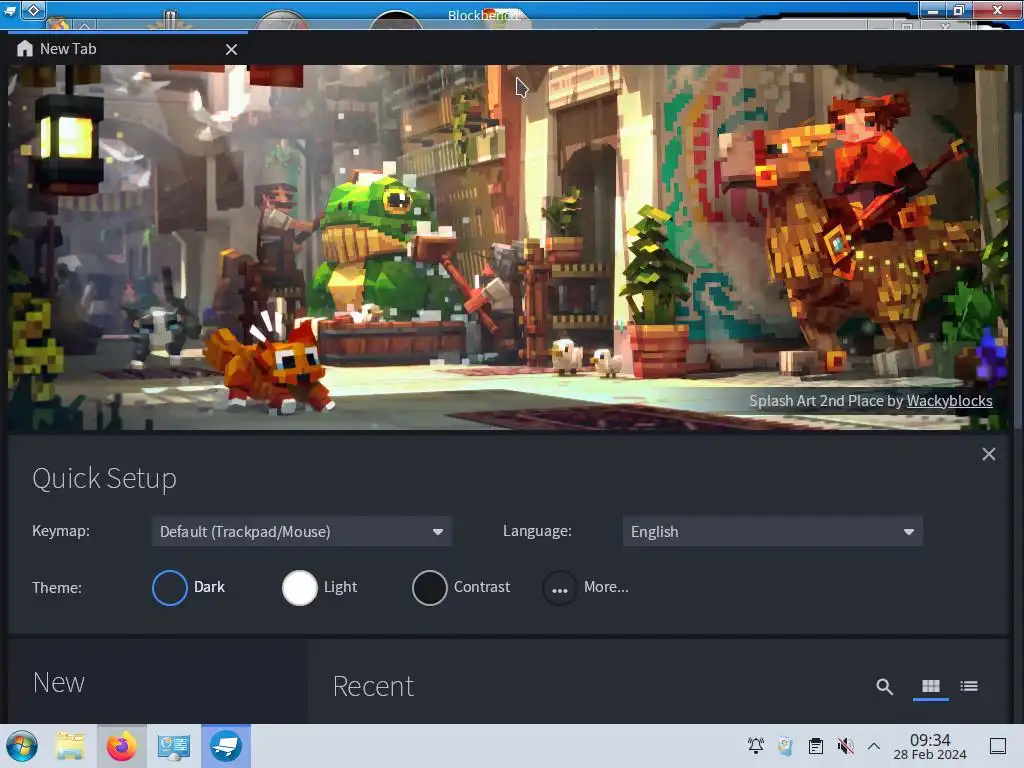Open the notifications bell in tray
The width and height of the screenshot is (1024, 768).
(x=756, y=745)
